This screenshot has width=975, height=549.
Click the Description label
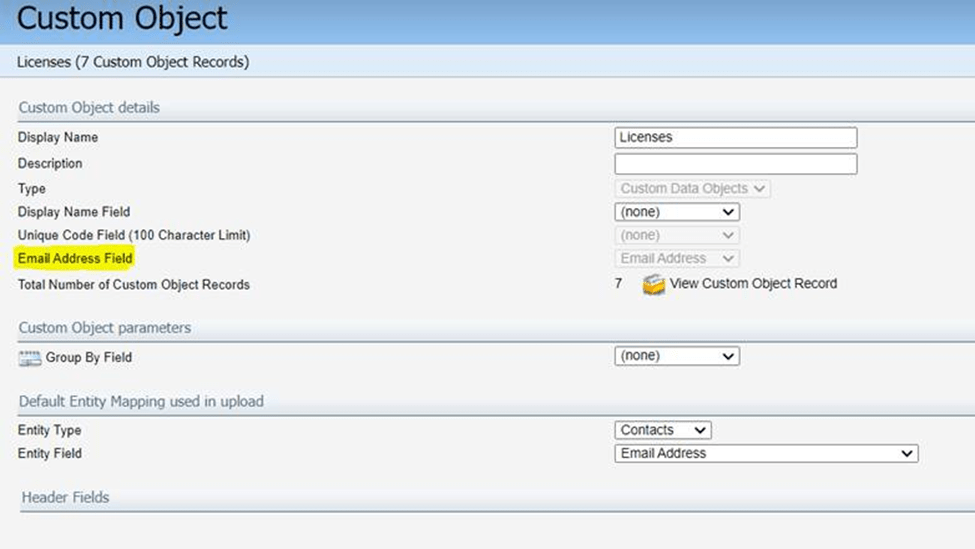pos(50,164)
